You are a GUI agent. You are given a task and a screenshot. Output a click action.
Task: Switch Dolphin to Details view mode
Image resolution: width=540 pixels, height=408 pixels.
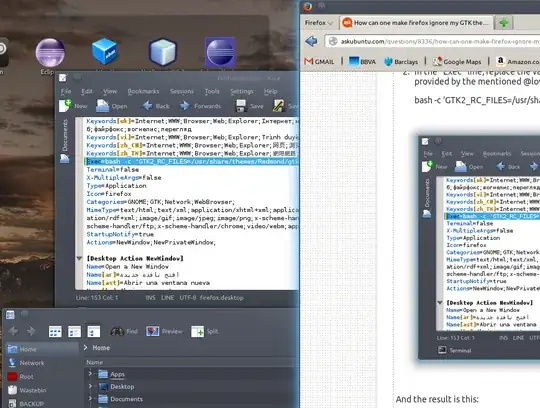tap(94, 331)
